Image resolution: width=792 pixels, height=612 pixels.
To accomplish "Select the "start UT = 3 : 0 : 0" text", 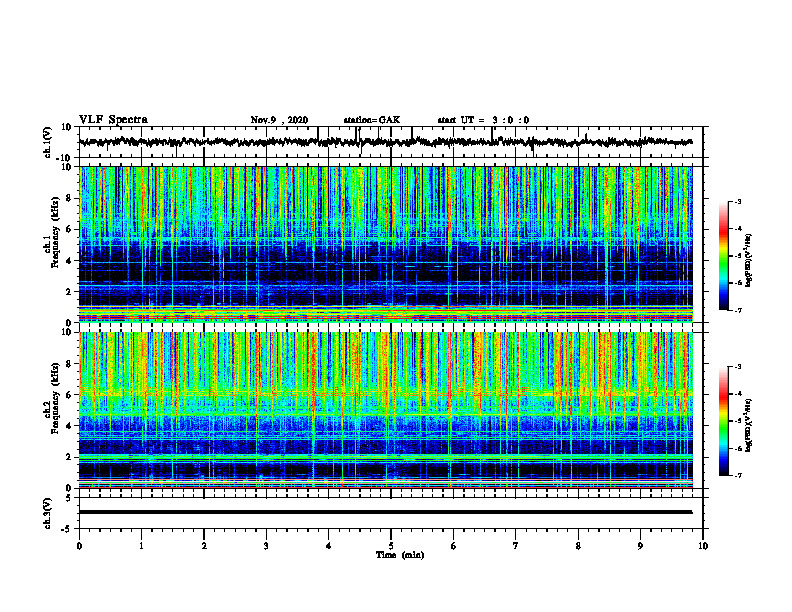I will pos(483,120).
